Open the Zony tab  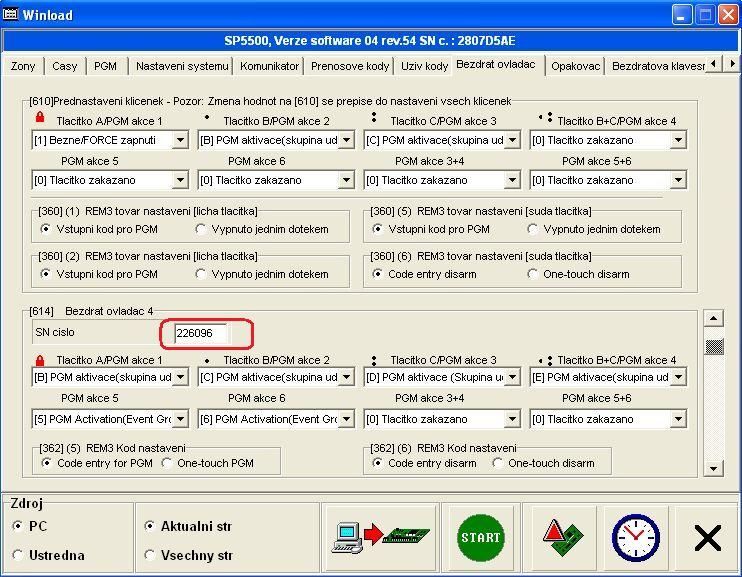point(22,66)
